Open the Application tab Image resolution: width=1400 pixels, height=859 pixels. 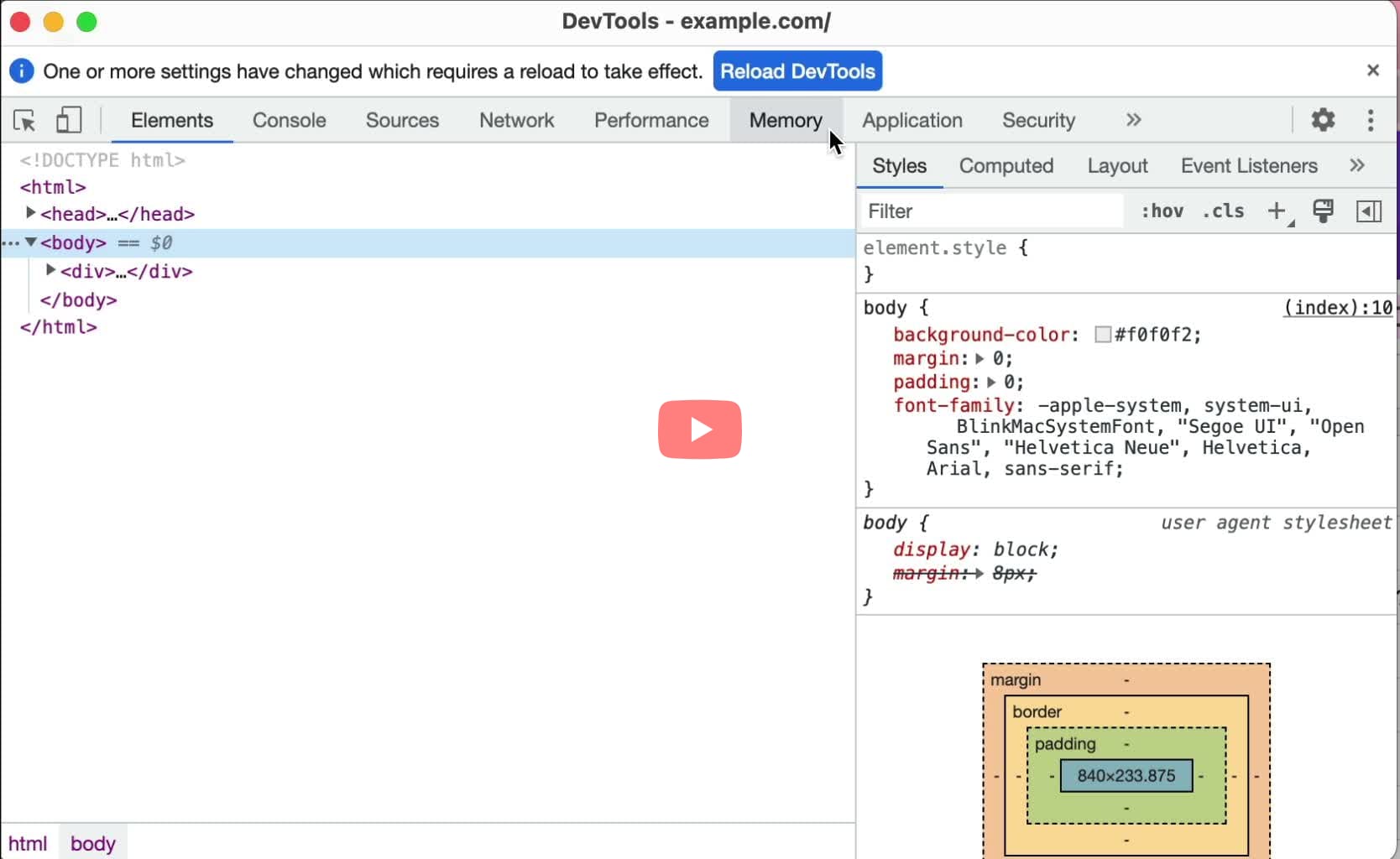pyautogui.click(x=912, y=120)
